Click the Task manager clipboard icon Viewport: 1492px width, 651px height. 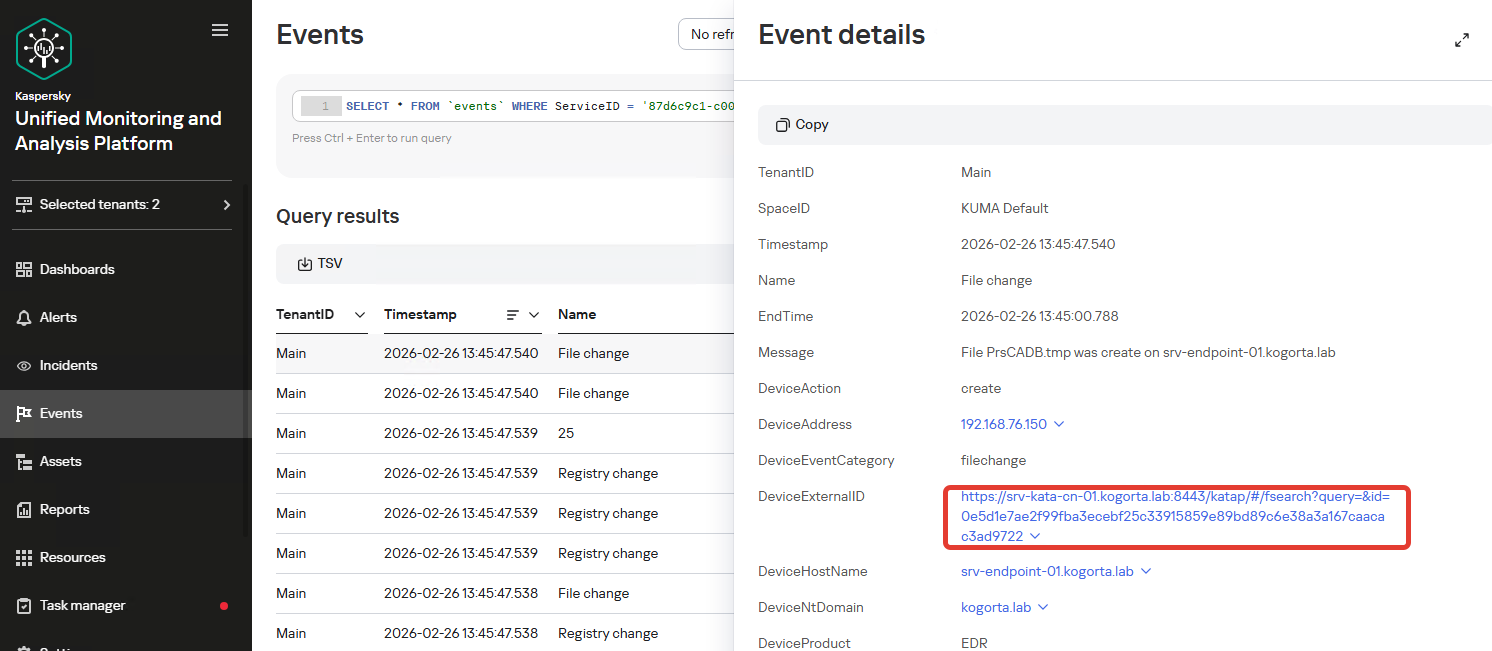tap(24, 605)
